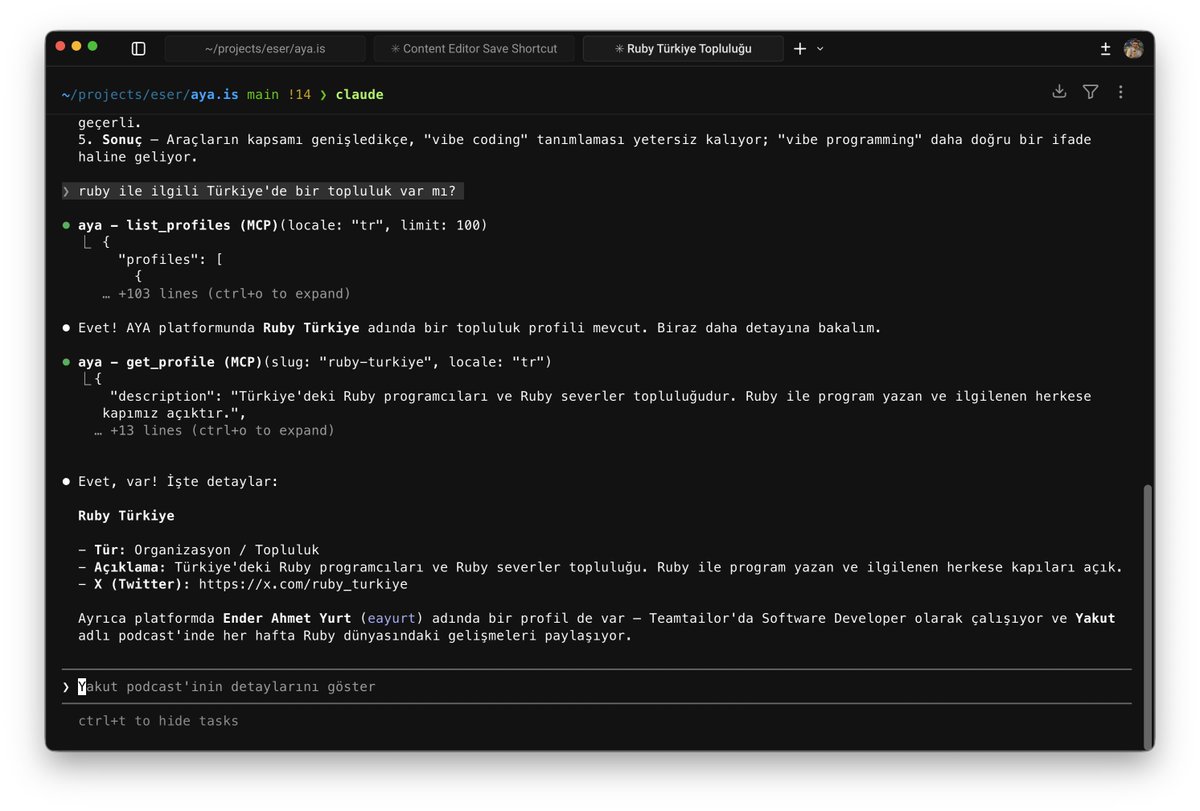Click the 'Evet! AYA platformunda' response line
1200x811 pixels.
tap(480, 327)
